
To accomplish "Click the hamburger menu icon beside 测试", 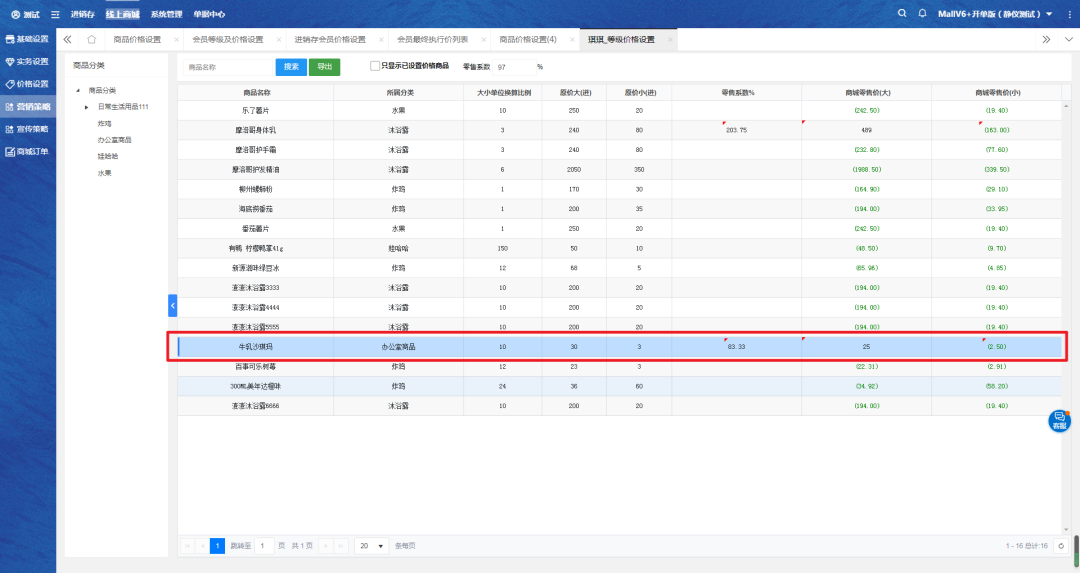I will [54, 14].
